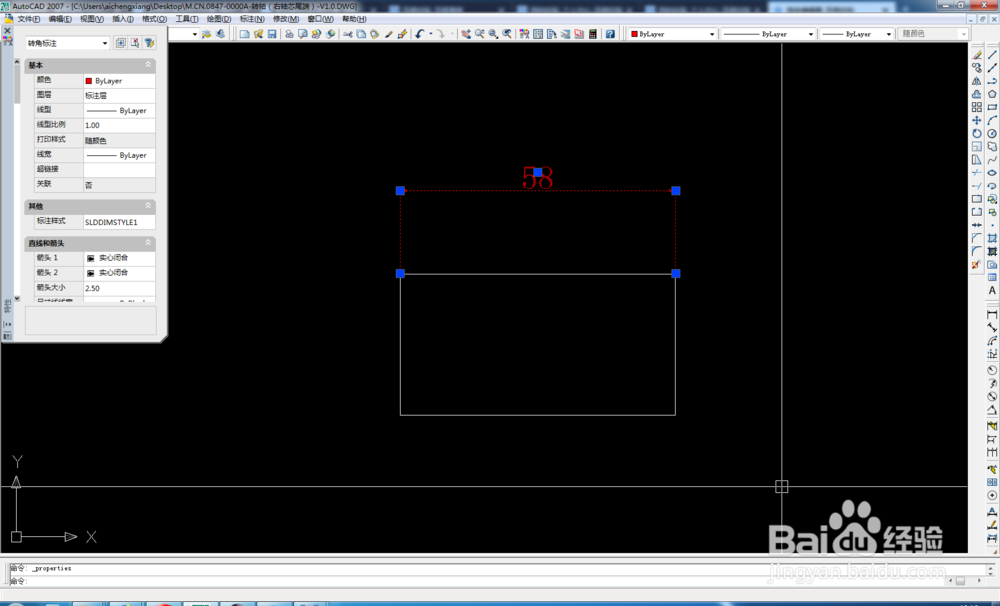The image size is (1000, 606).
Task: Open the QuickCalc calculator icon
Action: coord(592,34)
